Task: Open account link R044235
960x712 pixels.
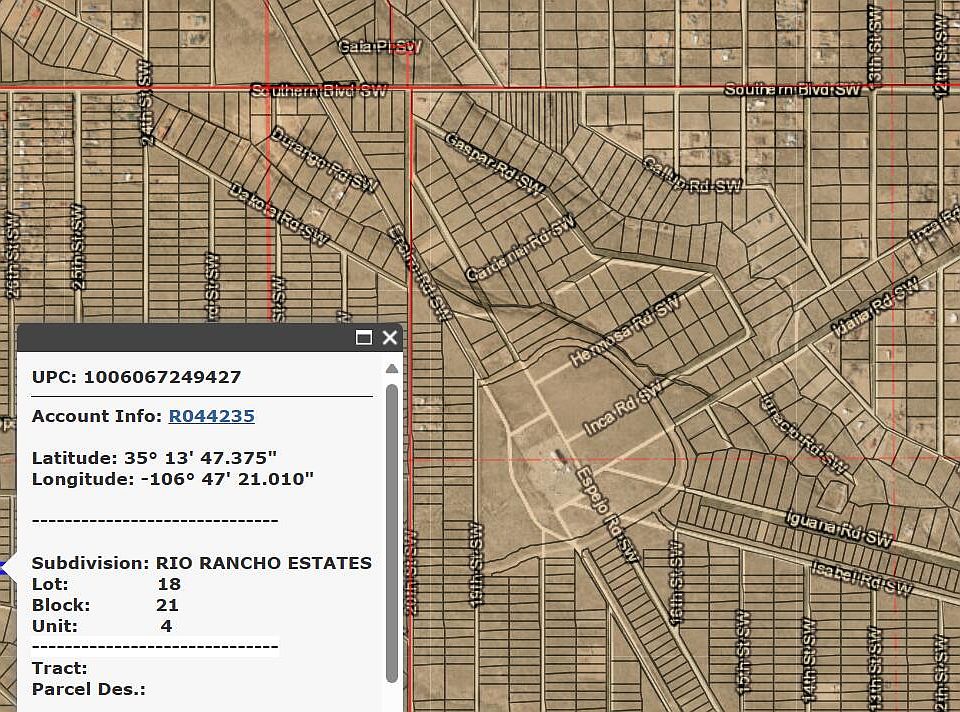Action: coord(211,416)
